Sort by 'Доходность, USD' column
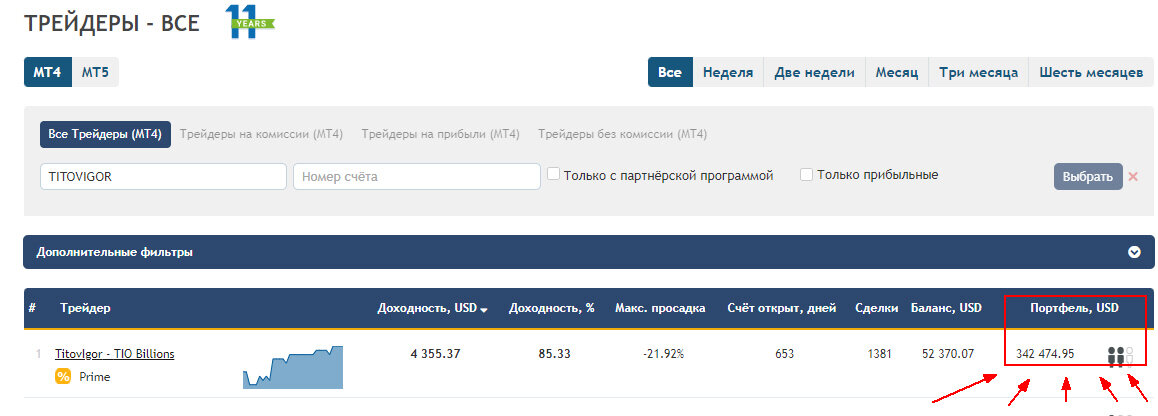Image resolution: width=1158 pixels, height=416 pixels. pos(432,308)
